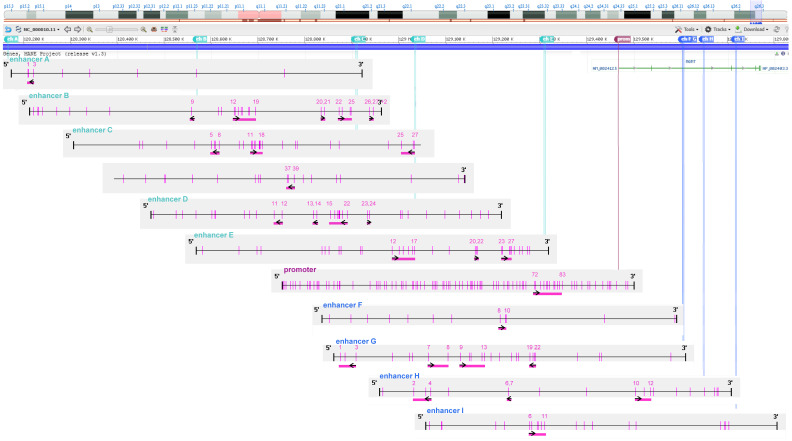Click the zoom in magnifier
Screen dimensions: 792x441
[x=143, y=29]
